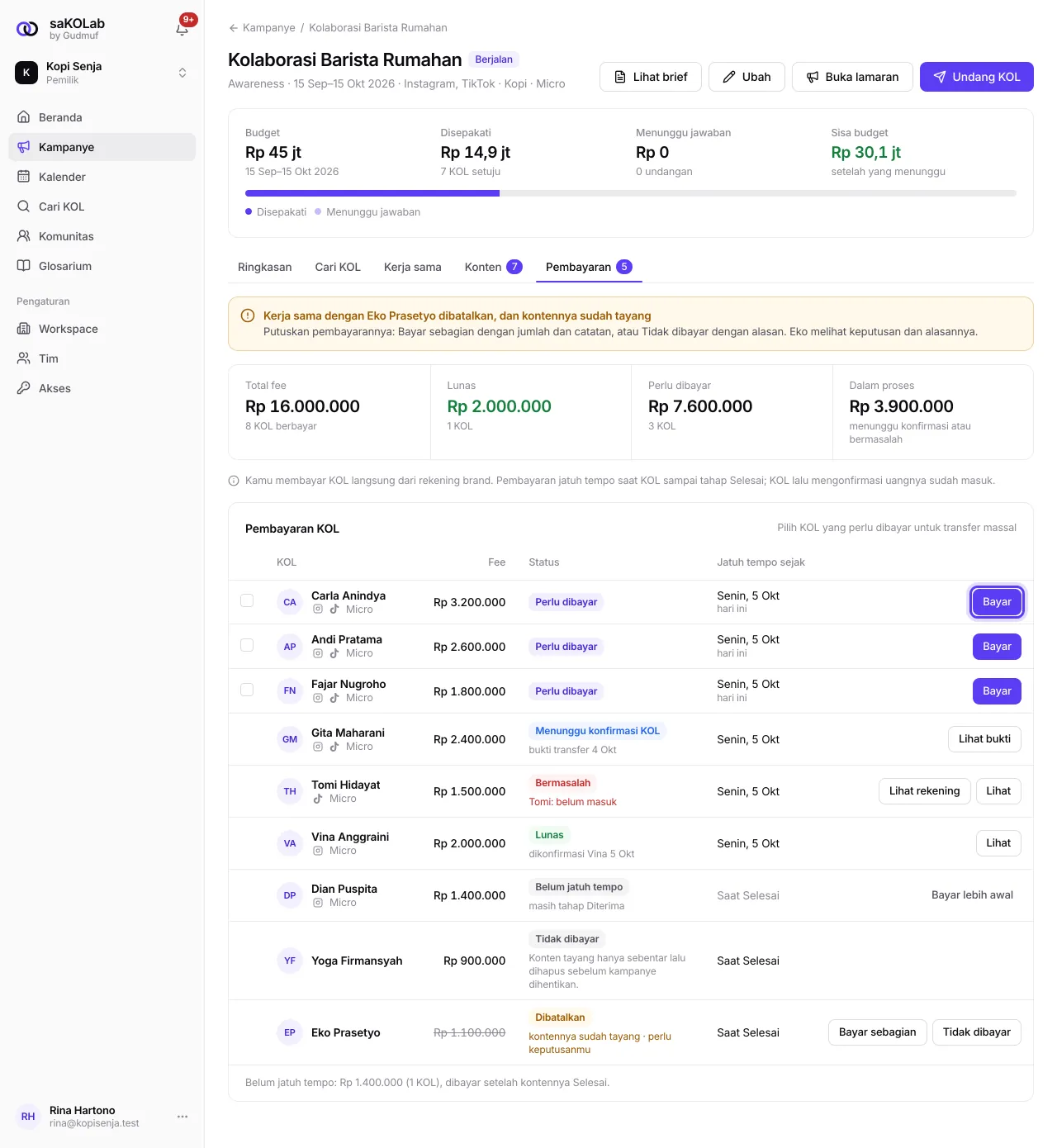This screenshot has width=1057, height=1148.
Task: Open the notifications bell
Action: click(182, 29)
